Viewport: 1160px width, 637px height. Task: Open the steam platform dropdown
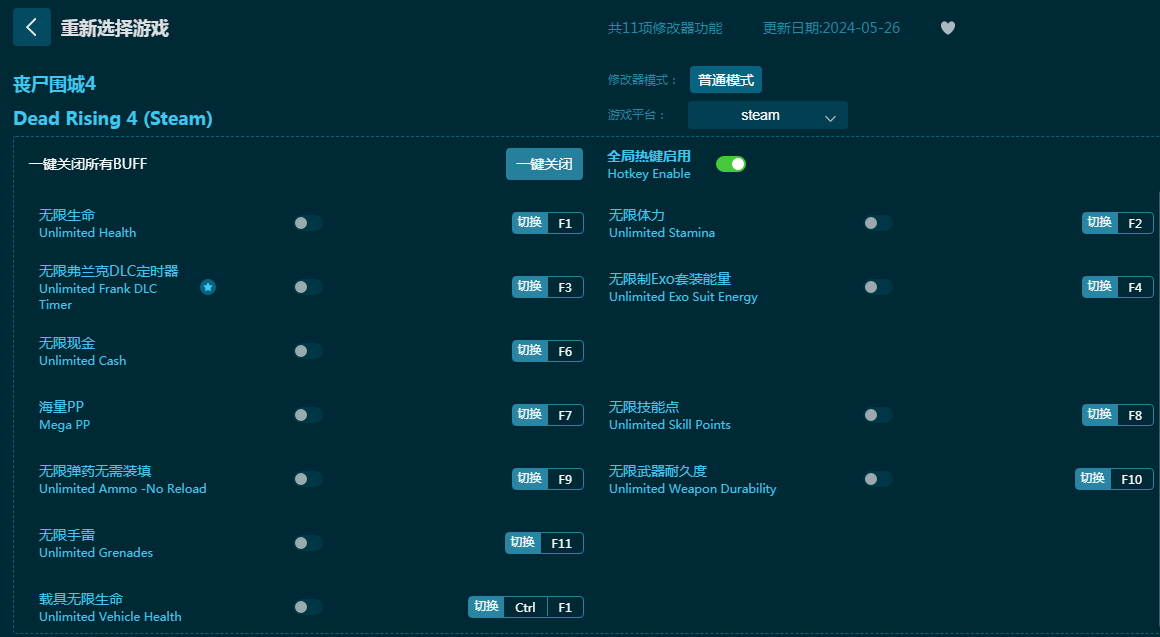point(767,115)
